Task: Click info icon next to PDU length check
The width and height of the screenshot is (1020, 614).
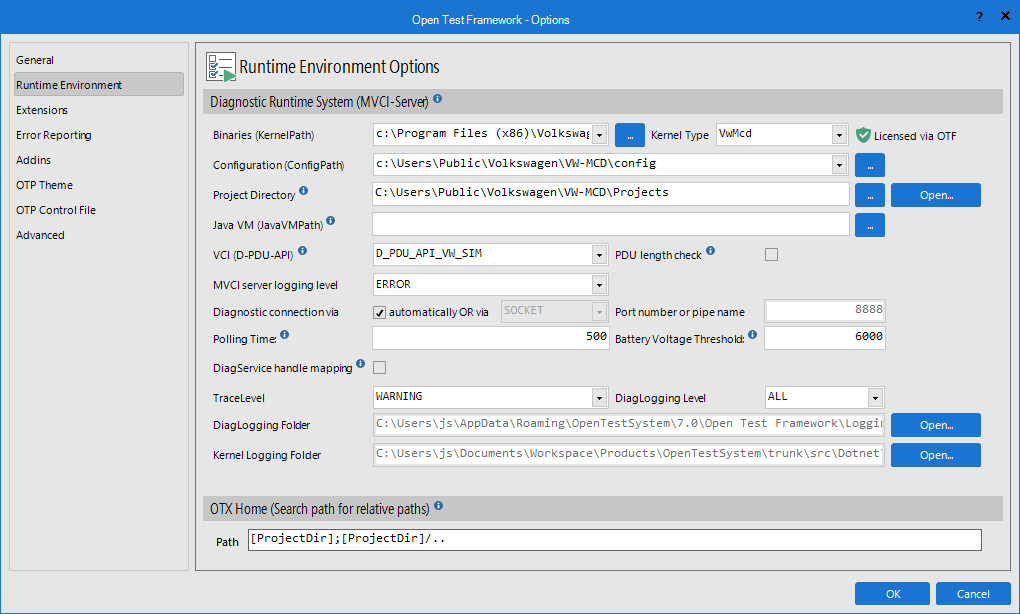Action: point(710,250)
